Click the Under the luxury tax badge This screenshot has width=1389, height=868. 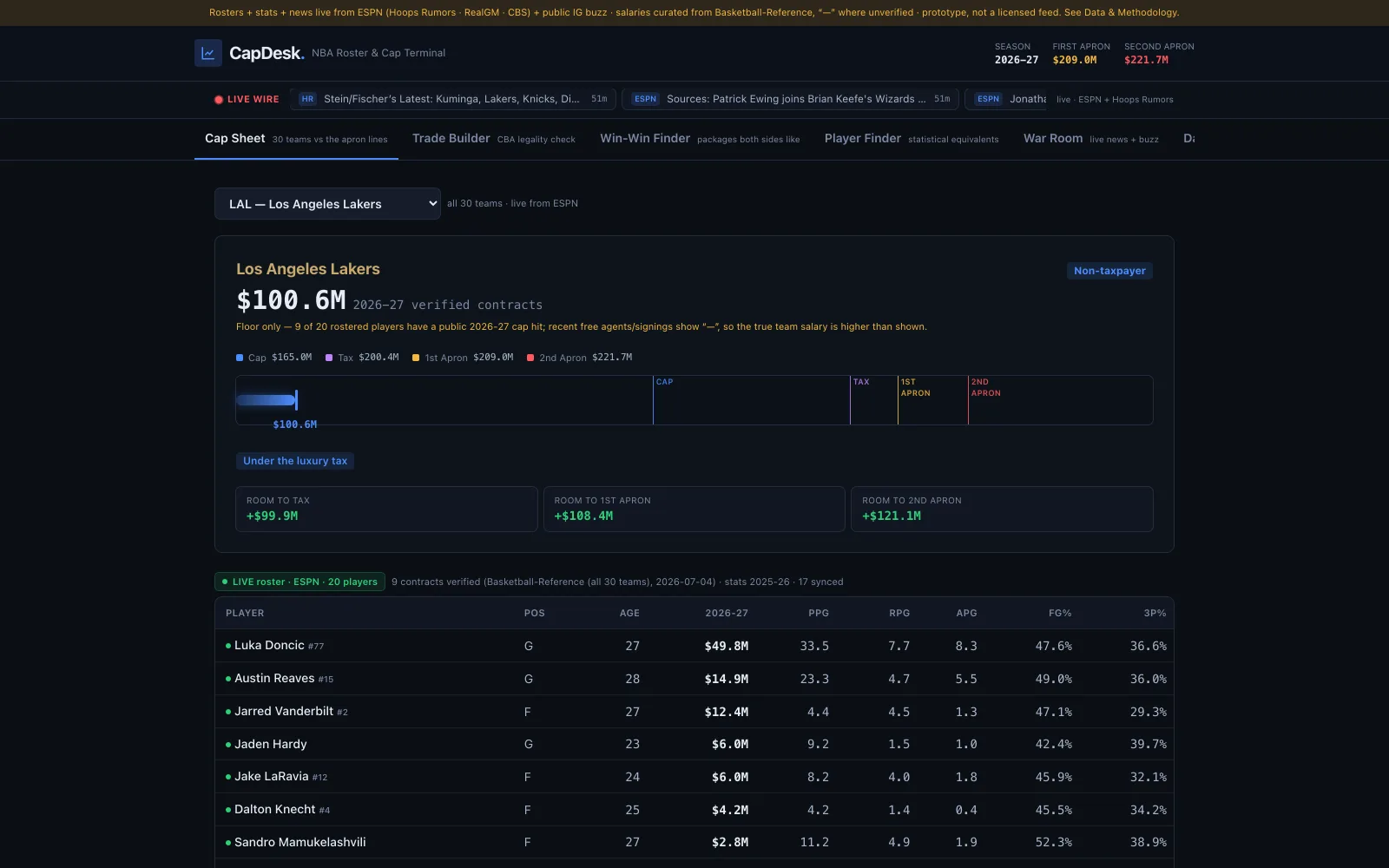point(295,461)
